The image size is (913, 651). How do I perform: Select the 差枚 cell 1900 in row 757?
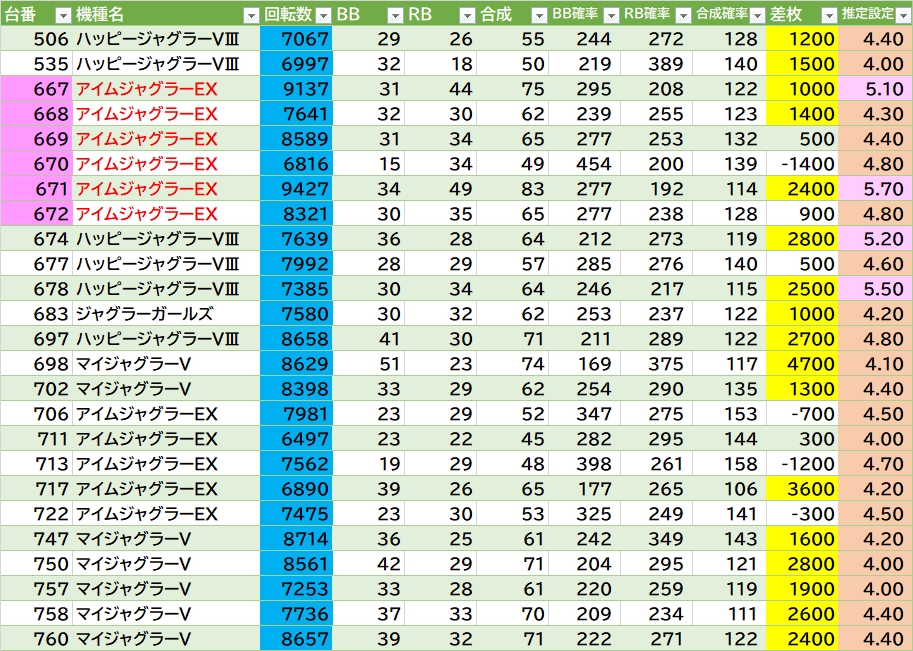coord(802,589)
